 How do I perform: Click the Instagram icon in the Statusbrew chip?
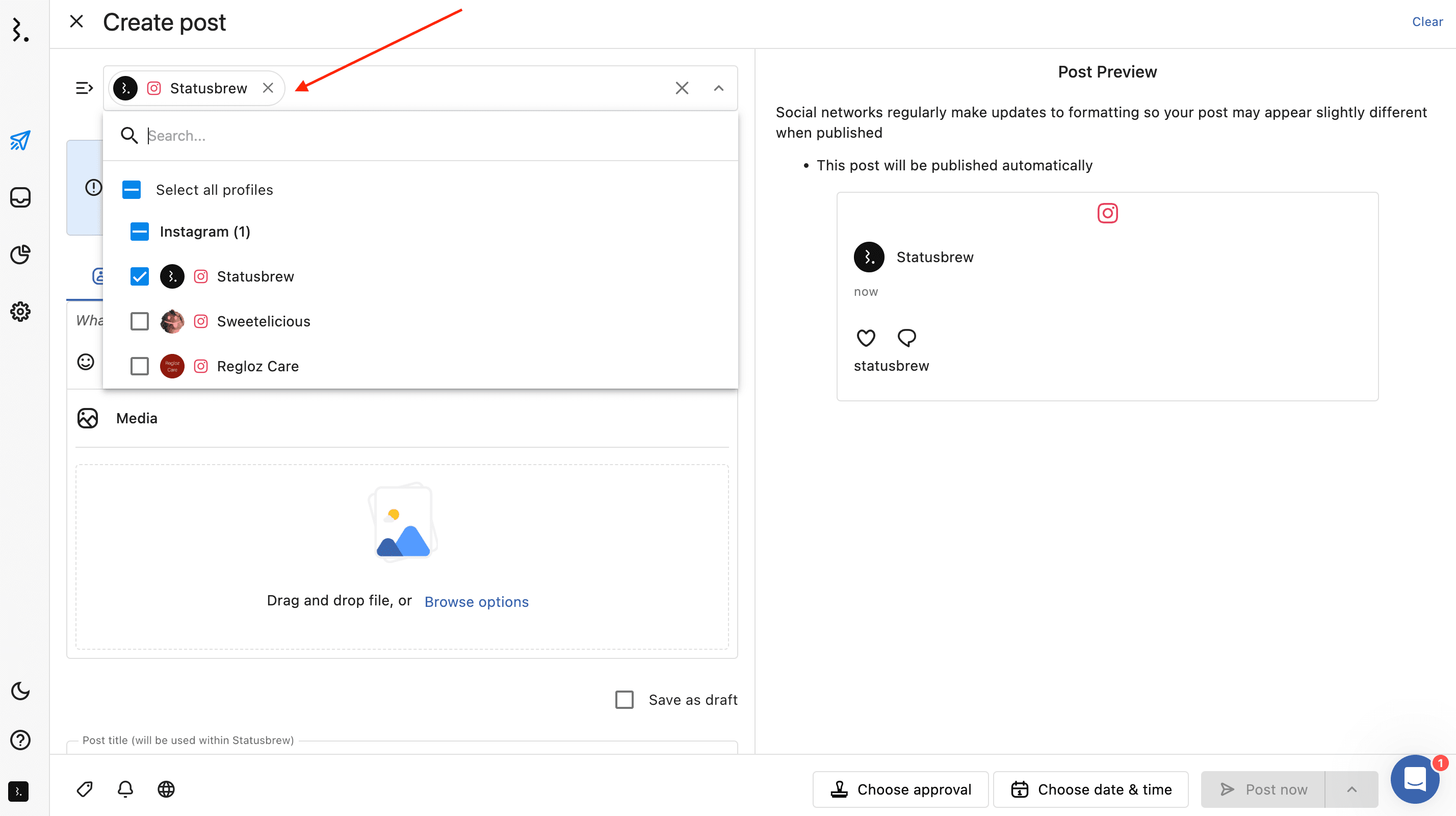[x=154, y=88]
